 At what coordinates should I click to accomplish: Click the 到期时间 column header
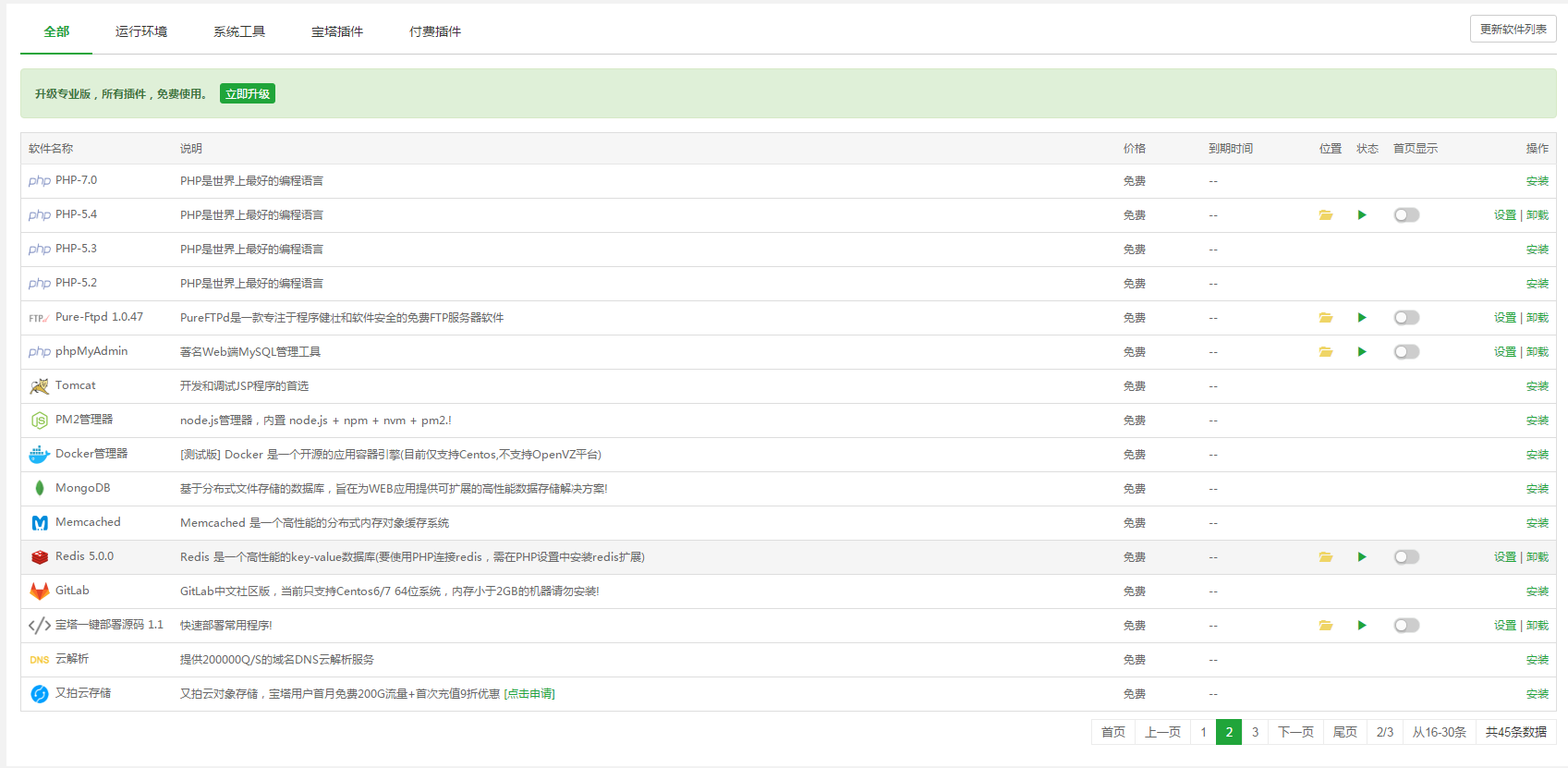coord(1231,149)
